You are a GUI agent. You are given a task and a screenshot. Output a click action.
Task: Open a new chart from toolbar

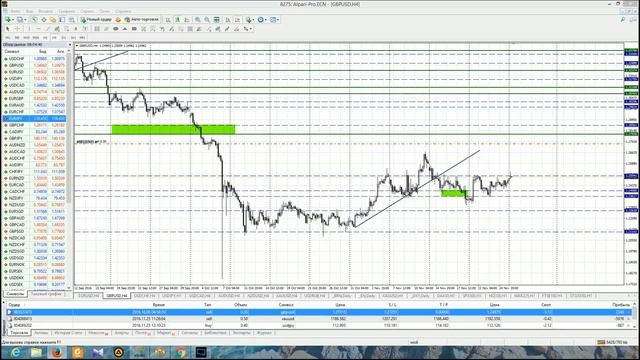coord(7,20)
